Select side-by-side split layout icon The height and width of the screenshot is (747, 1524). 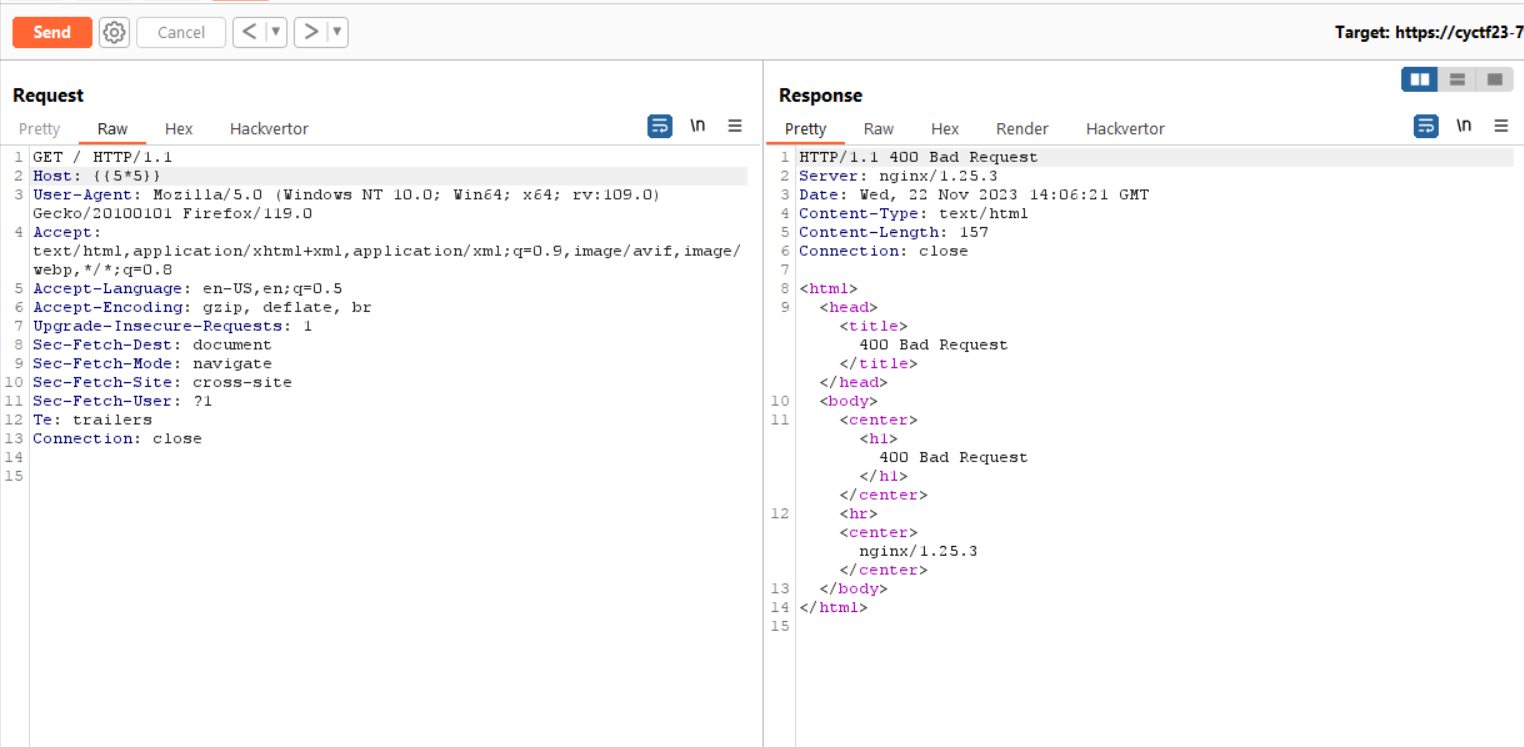coord(1419,79)
